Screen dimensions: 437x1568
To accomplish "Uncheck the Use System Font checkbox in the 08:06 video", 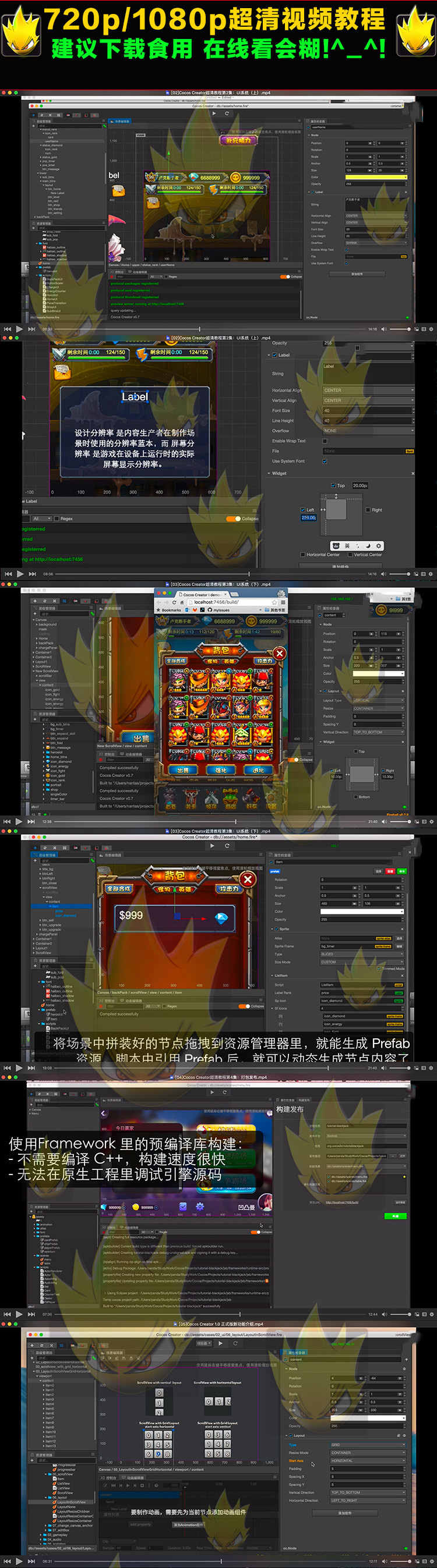I will pos(325,462).
